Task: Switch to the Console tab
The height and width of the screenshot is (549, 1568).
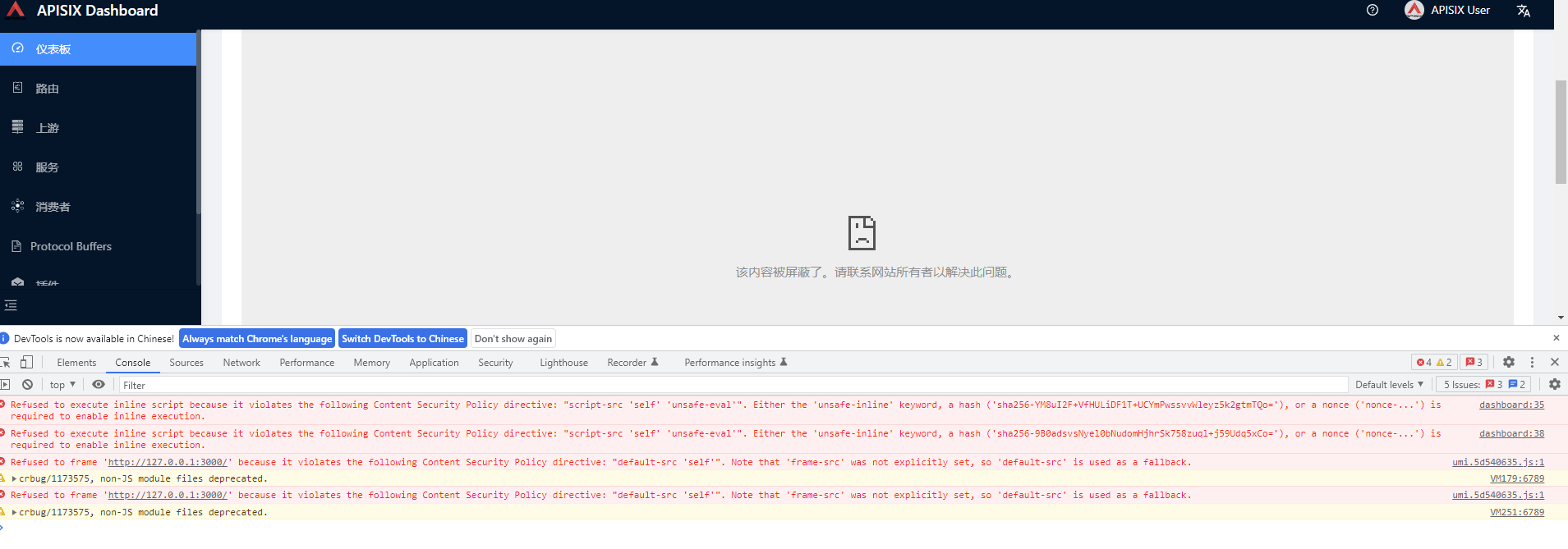Action: point(133,363)
